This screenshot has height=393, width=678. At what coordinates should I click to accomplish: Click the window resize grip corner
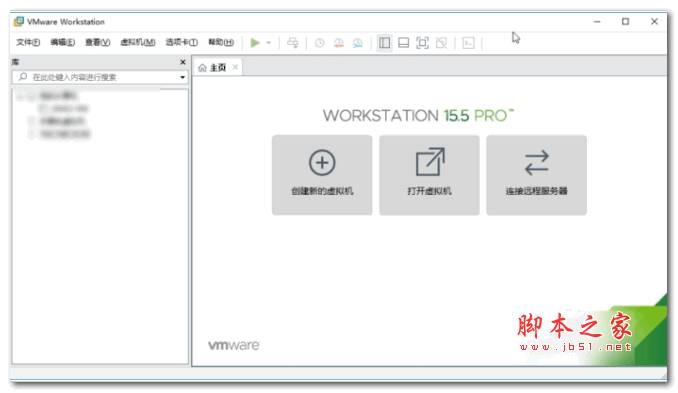(x=663, y=376)
